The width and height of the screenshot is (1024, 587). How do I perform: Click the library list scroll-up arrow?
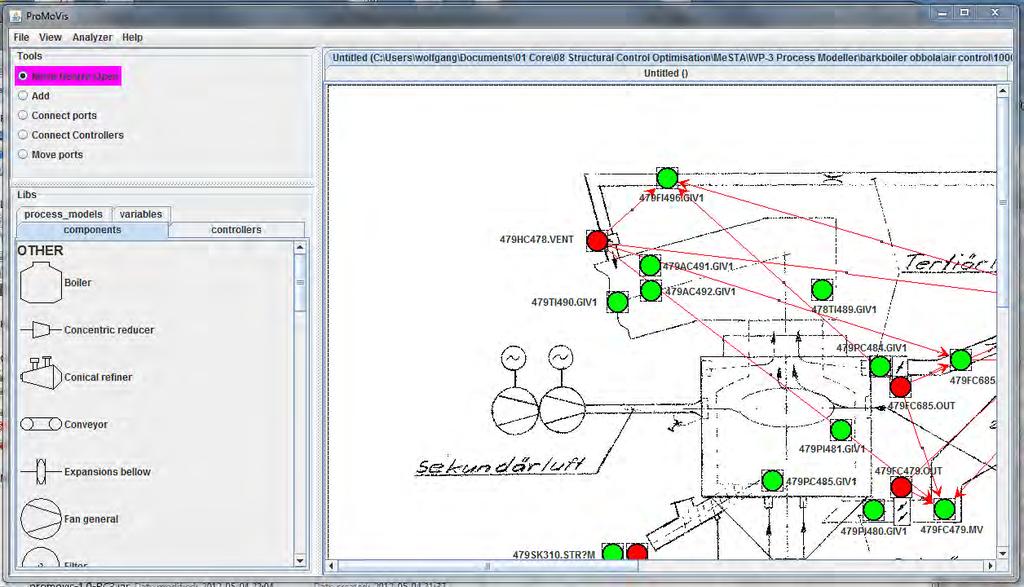[x=300, y=247]
